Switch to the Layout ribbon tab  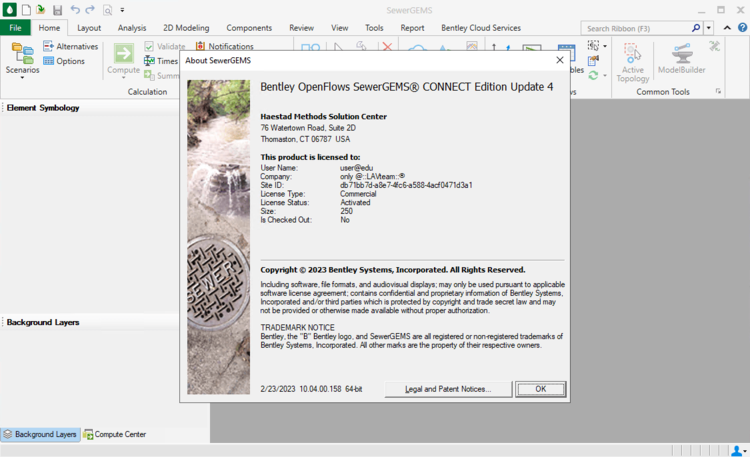[89, 28]
